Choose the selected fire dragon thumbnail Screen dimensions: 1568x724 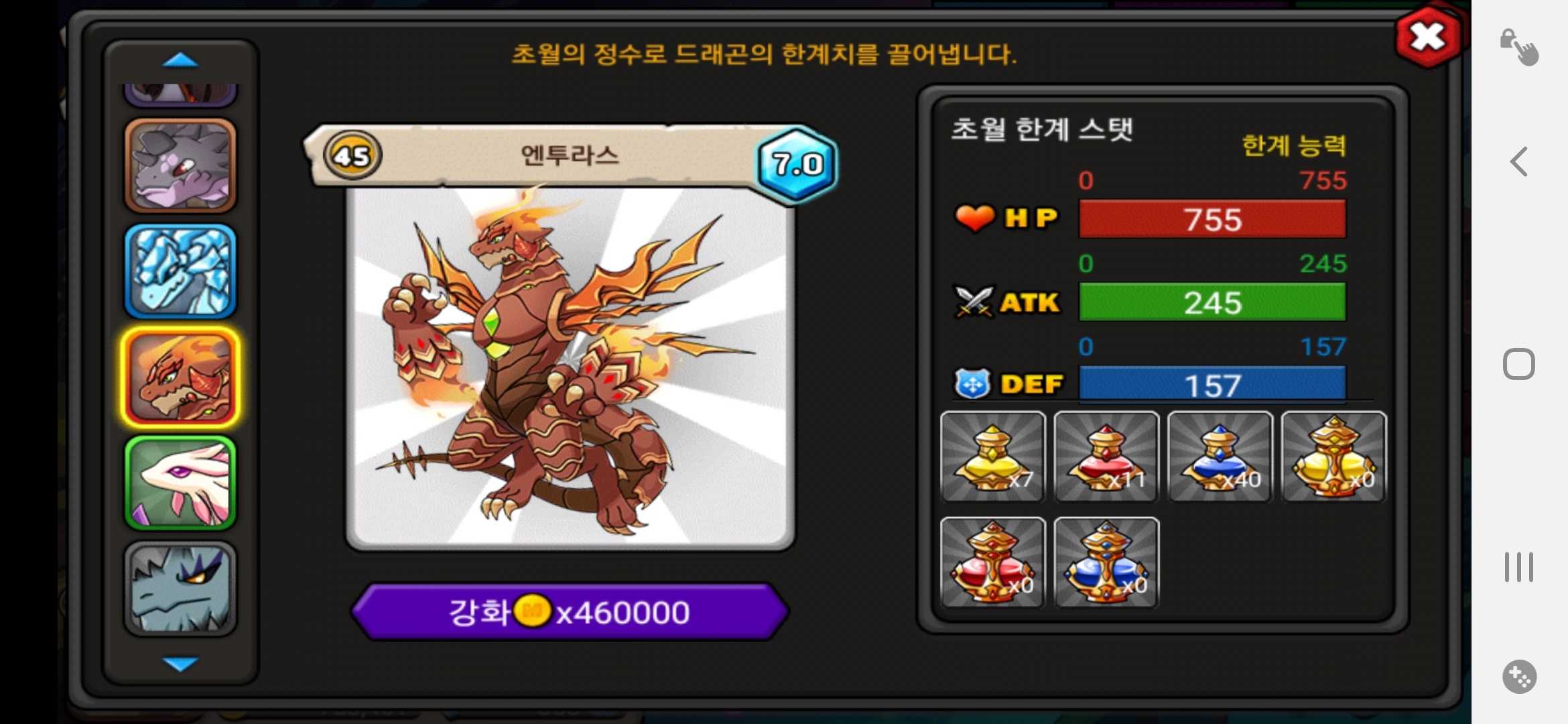click(180, 377)
